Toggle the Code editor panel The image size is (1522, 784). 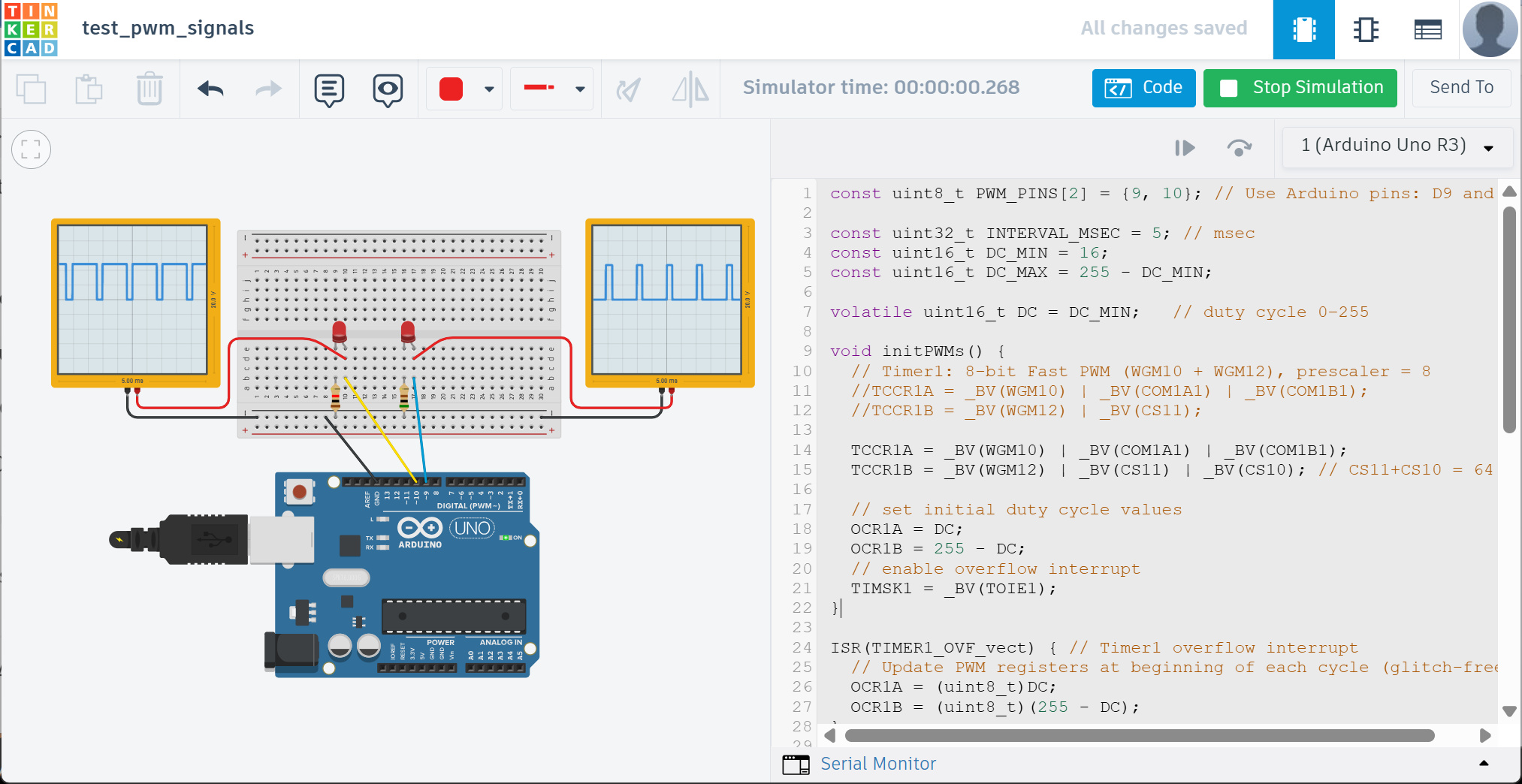coord(1143,88)
